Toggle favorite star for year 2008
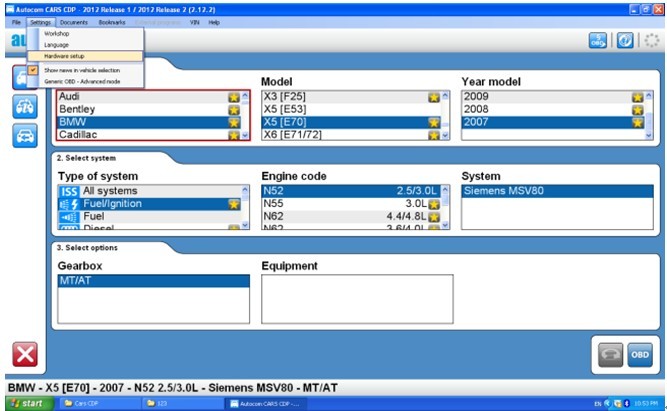This screenshot has height=411, width=667. point(637,110)
